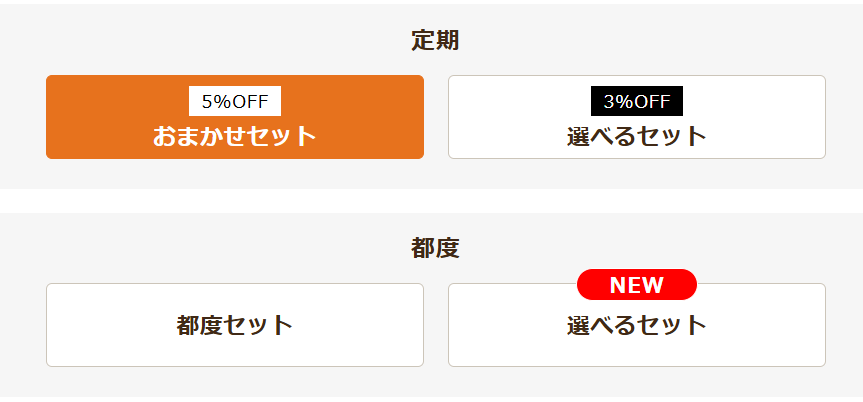
Task: Click the 5%OFF badge
Action: point(235,101)
